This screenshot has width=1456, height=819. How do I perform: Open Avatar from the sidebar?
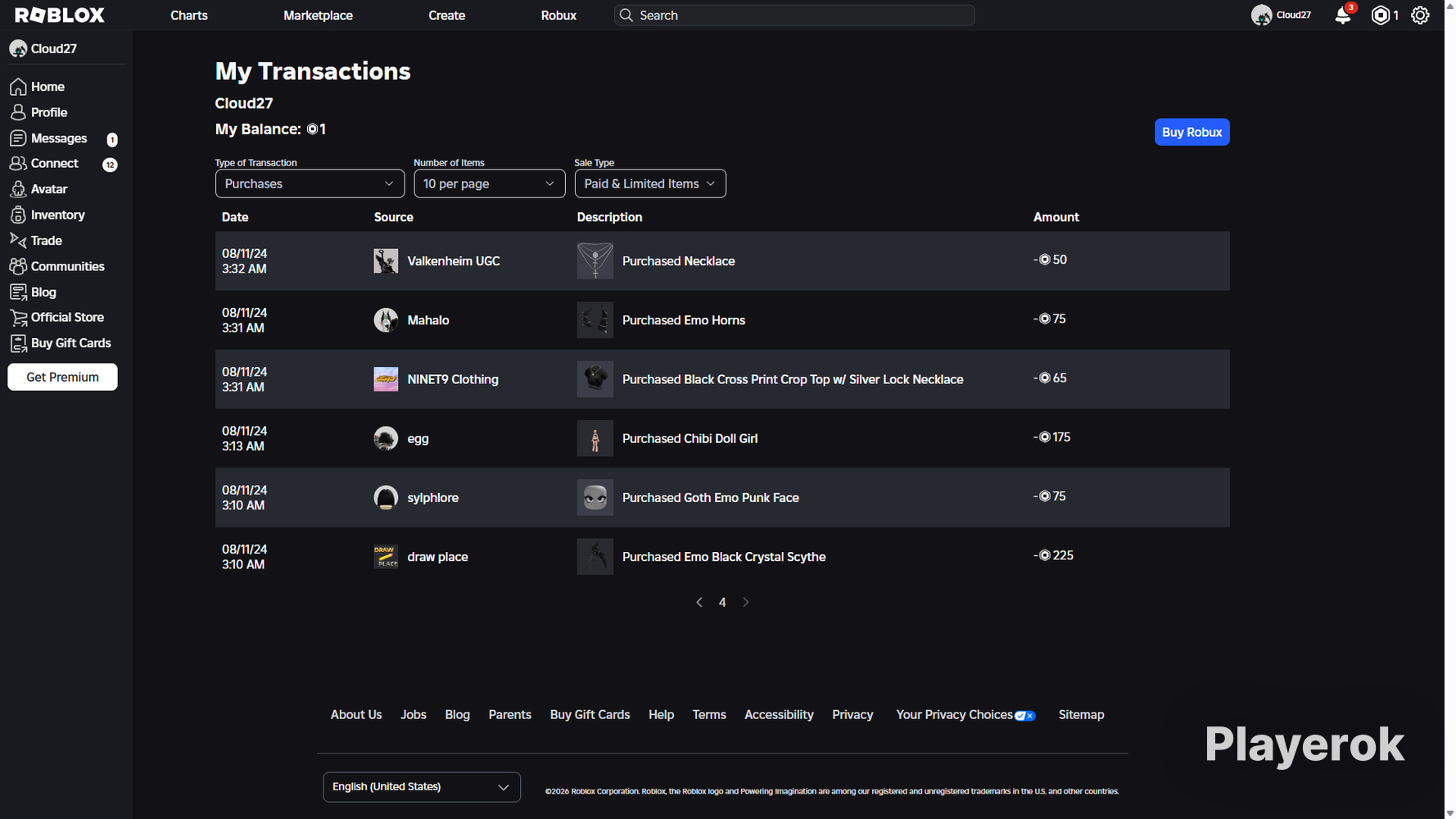tap(38, 189)
